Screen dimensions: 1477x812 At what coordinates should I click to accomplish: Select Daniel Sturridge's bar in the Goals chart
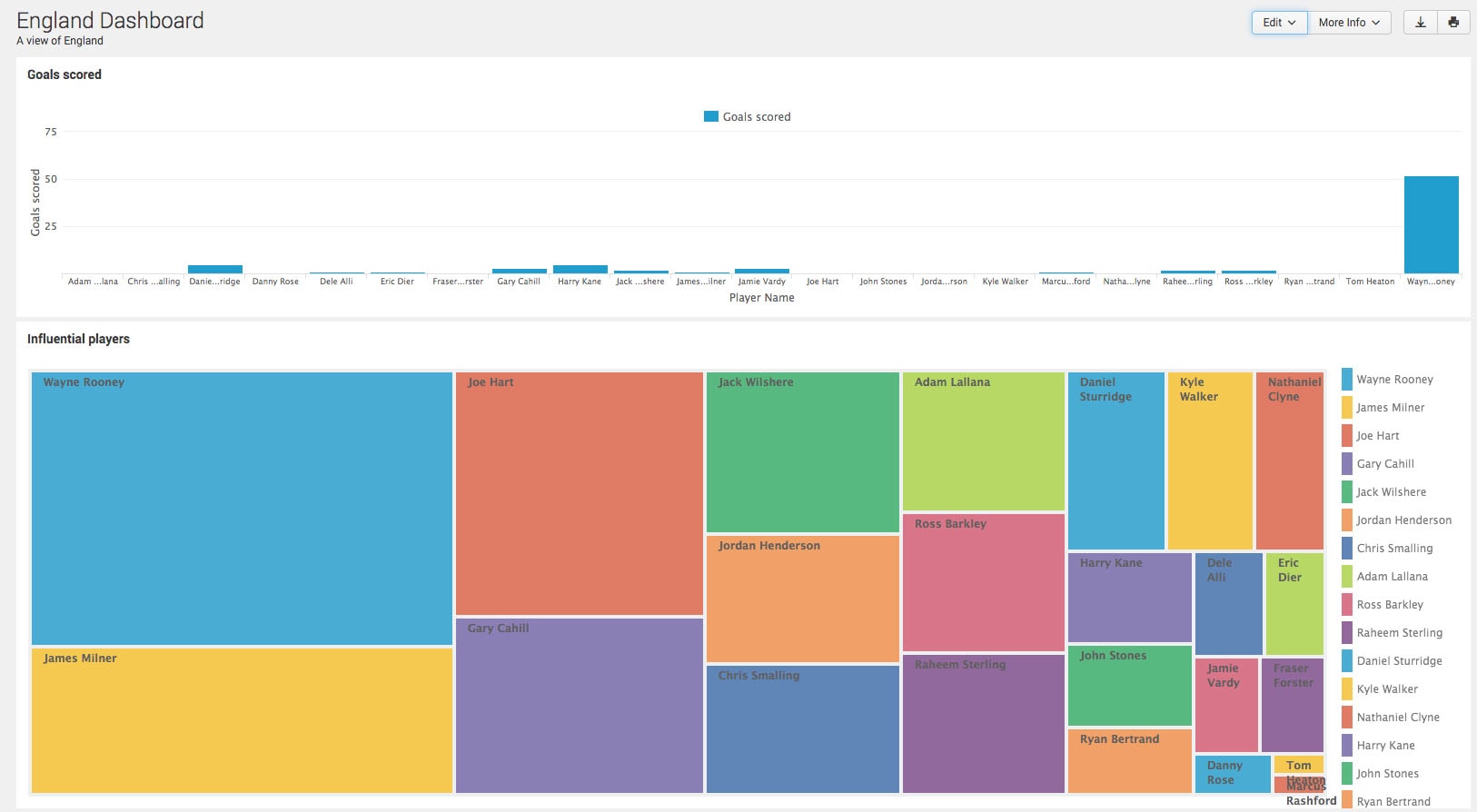(x=215, y=269)
